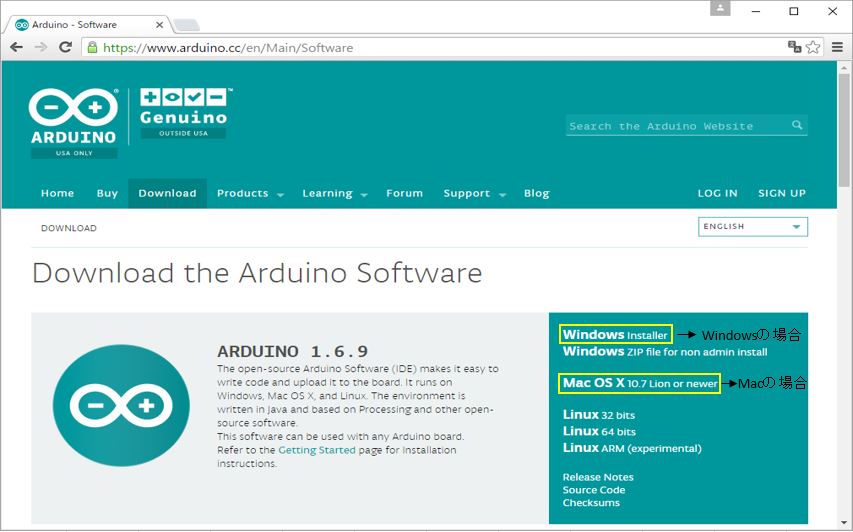The width and height of the screenshot is (853, 532).
Task: Click the Download the Arduino Software heading
Action: pyautogui.click(x=257, y=273)
